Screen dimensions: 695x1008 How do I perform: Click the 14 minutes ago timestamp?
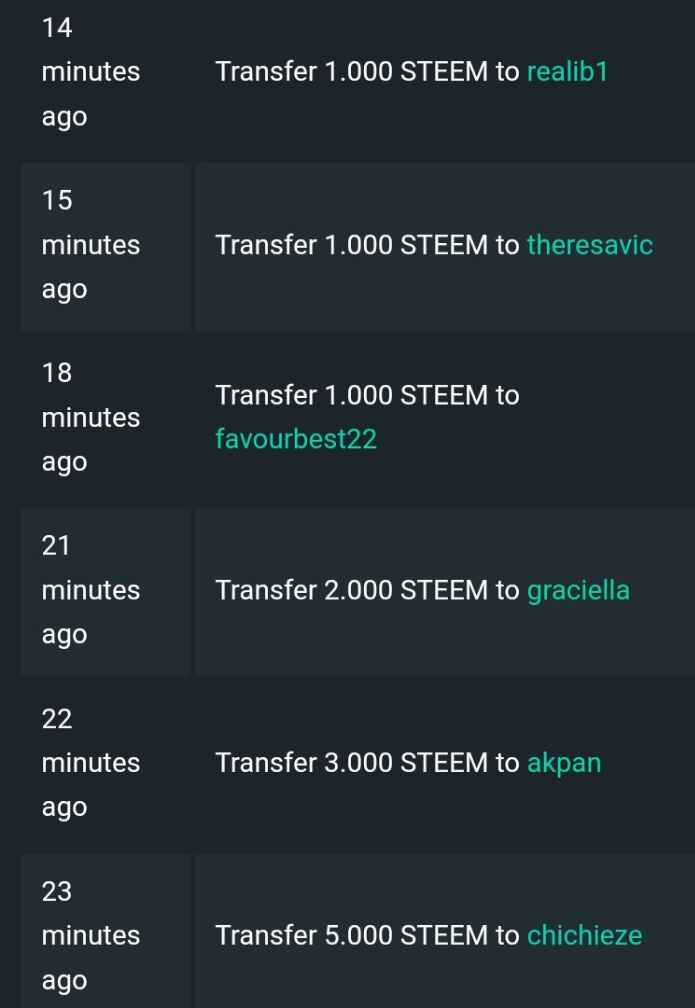[91, 72]
